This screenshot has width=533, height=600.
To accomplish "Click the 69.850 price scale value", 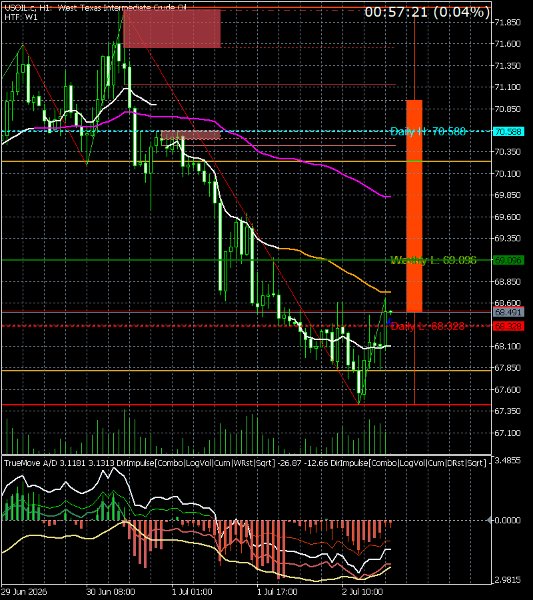I will tap(507, 195).
